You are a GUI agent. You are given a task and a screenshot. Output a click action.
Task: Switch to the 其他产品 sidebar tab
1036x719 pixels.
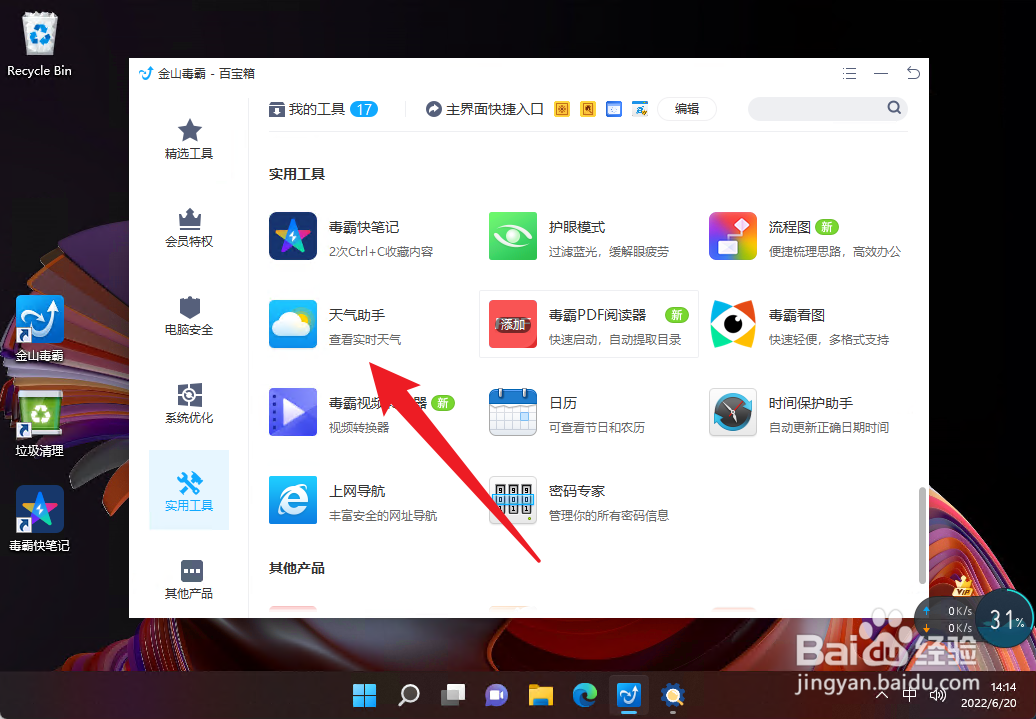(x=189, y=578)
